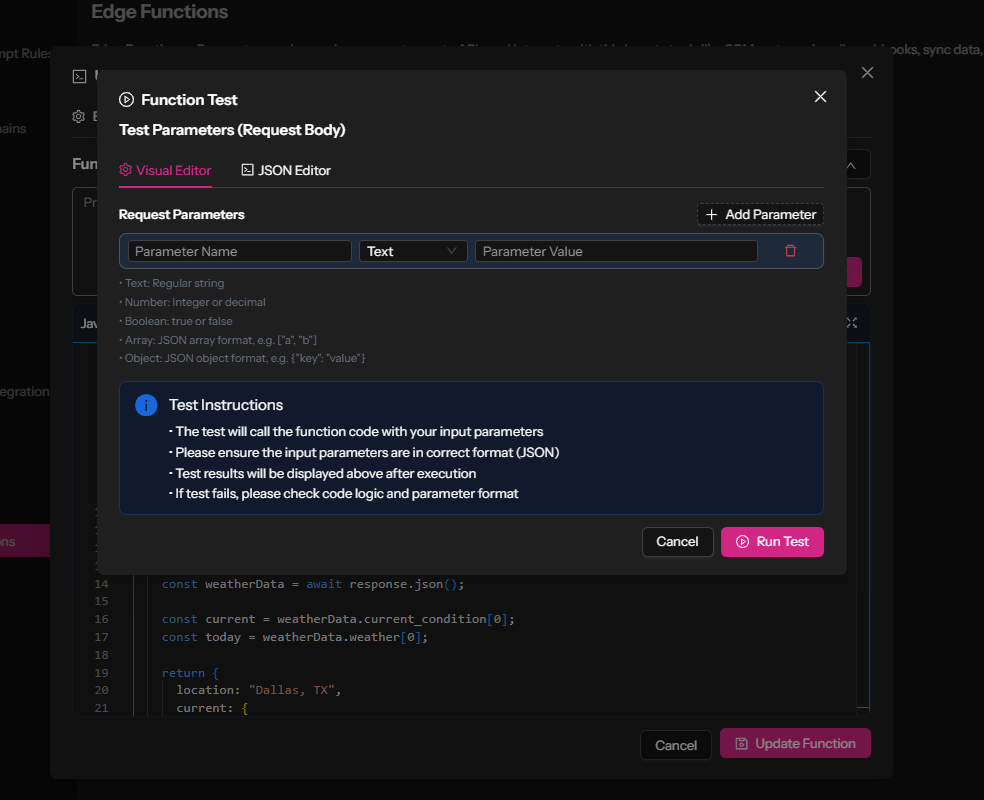This screenshot has height=800, width=984.
Task: Close the background edit function panel
Action: tap(867, 73)
